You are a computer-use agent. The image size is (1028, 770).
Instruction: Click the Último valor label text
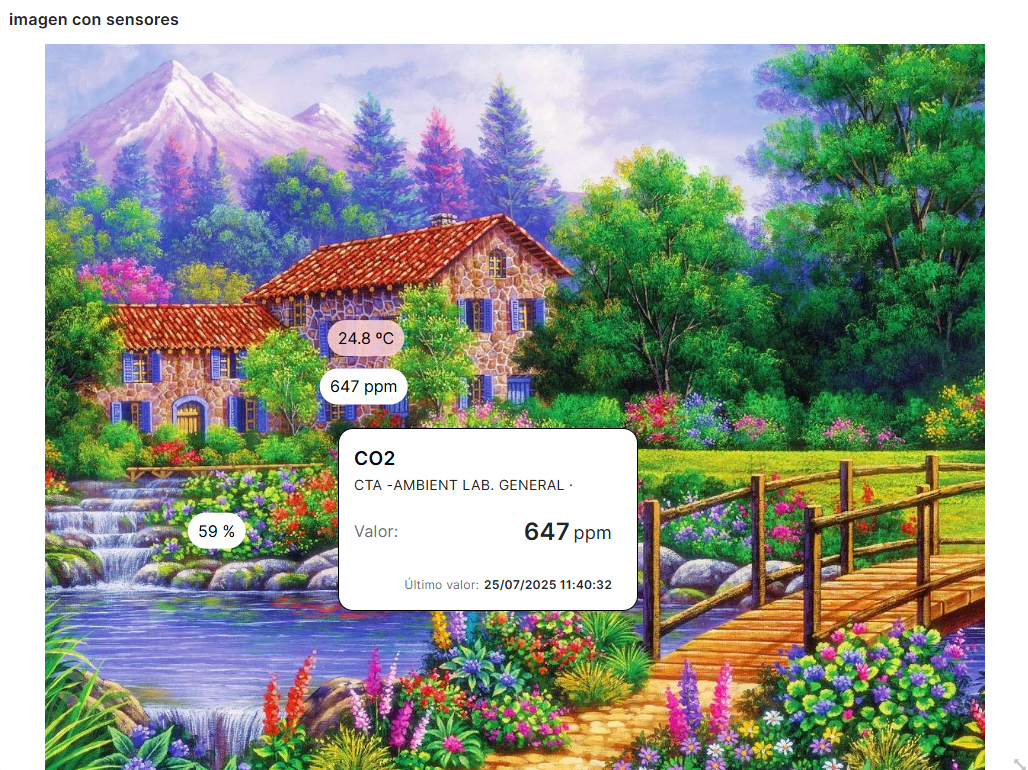[x=441, y=584]
